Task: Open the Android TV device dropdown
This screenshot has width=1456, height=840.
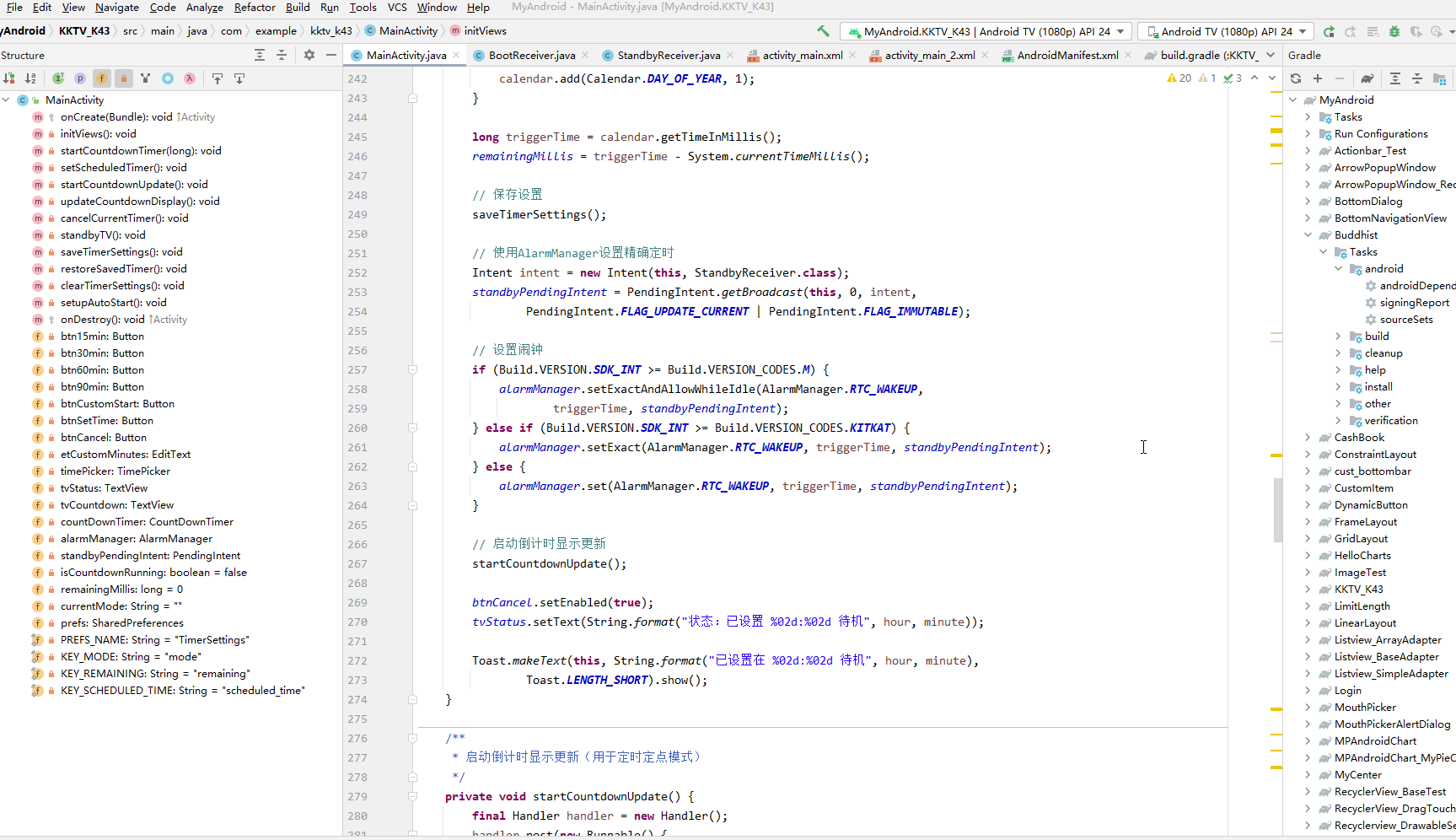Action: (1226, 31)
